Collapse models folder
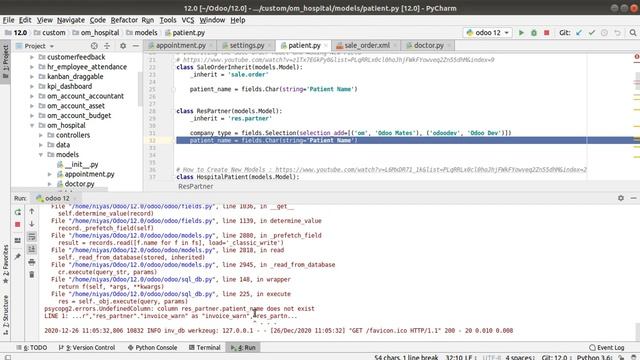 click(x=41, y=155)
